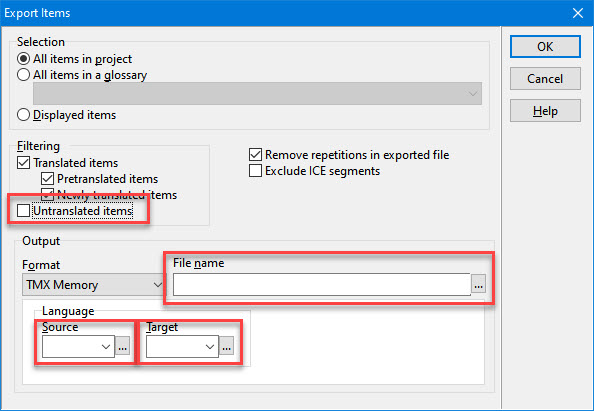594x411 pixels.
Task: Expand the Source language dropdown
Action: coord(78,346)
